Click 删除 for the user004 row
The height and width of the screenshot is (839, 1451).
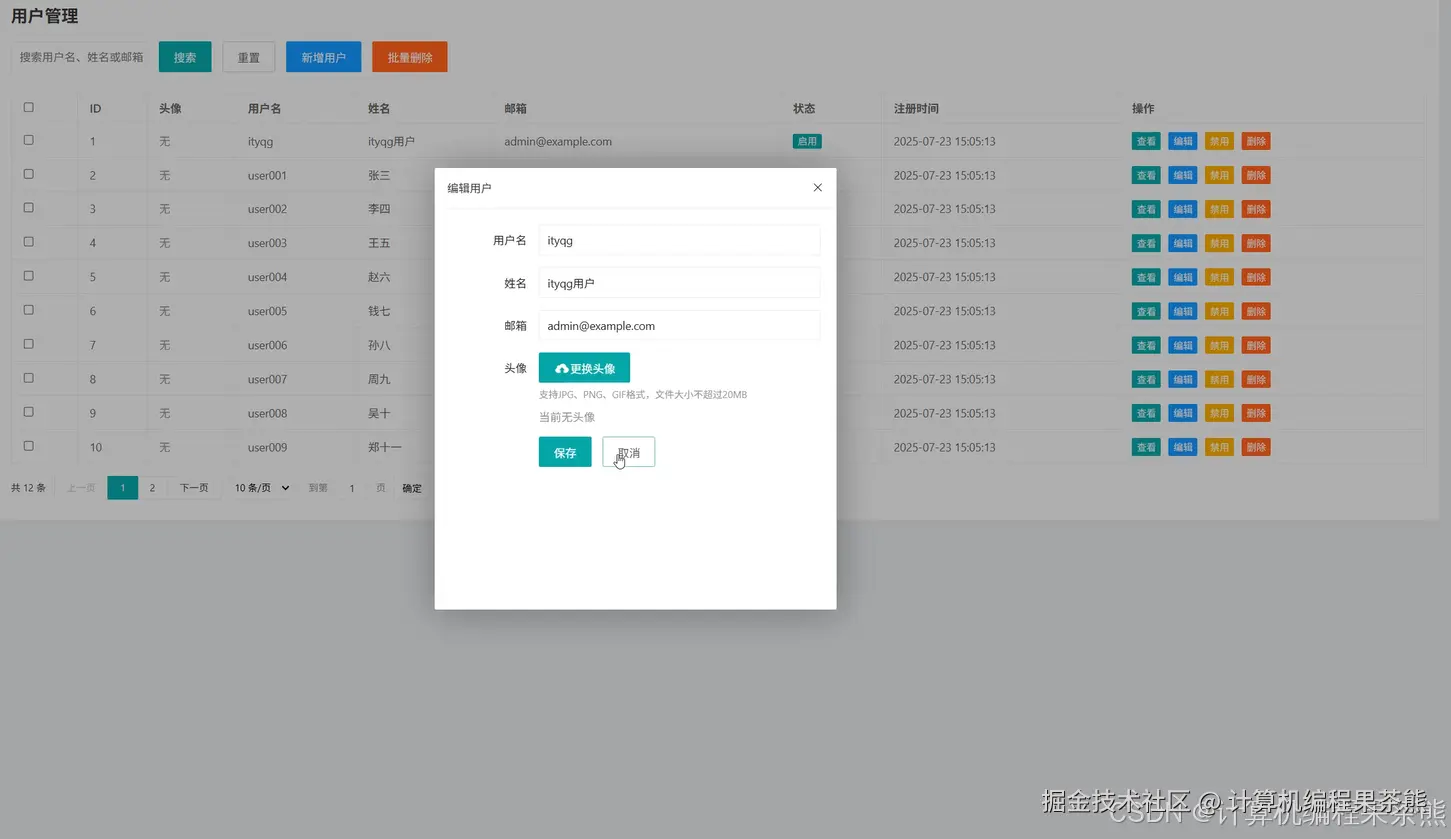[x=1256, y=277]
